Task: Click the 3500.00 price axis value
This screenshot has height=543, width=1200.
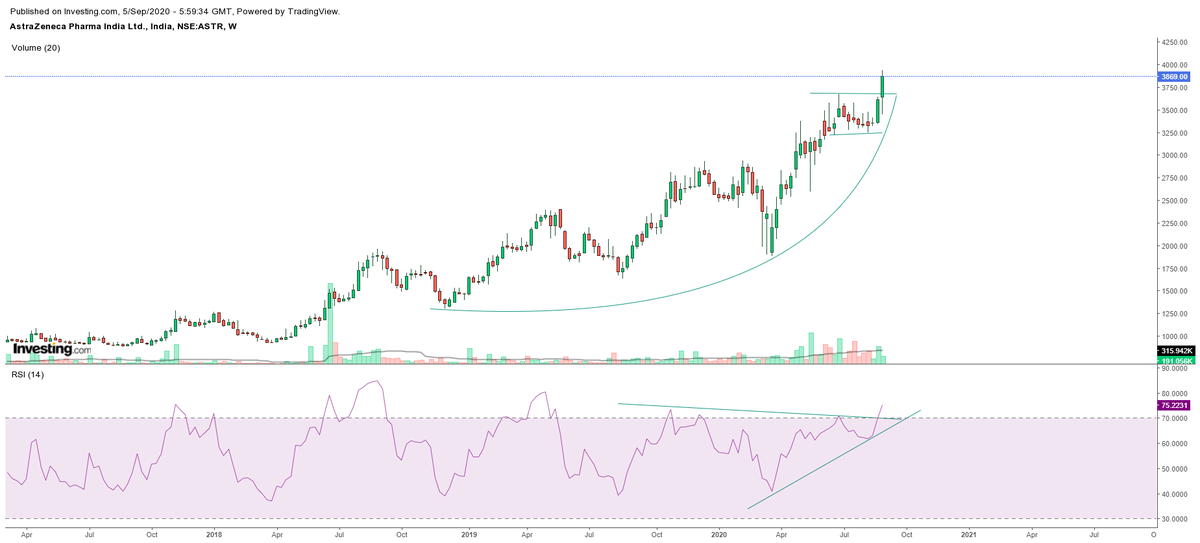Action: click(x=1174, y=110)
